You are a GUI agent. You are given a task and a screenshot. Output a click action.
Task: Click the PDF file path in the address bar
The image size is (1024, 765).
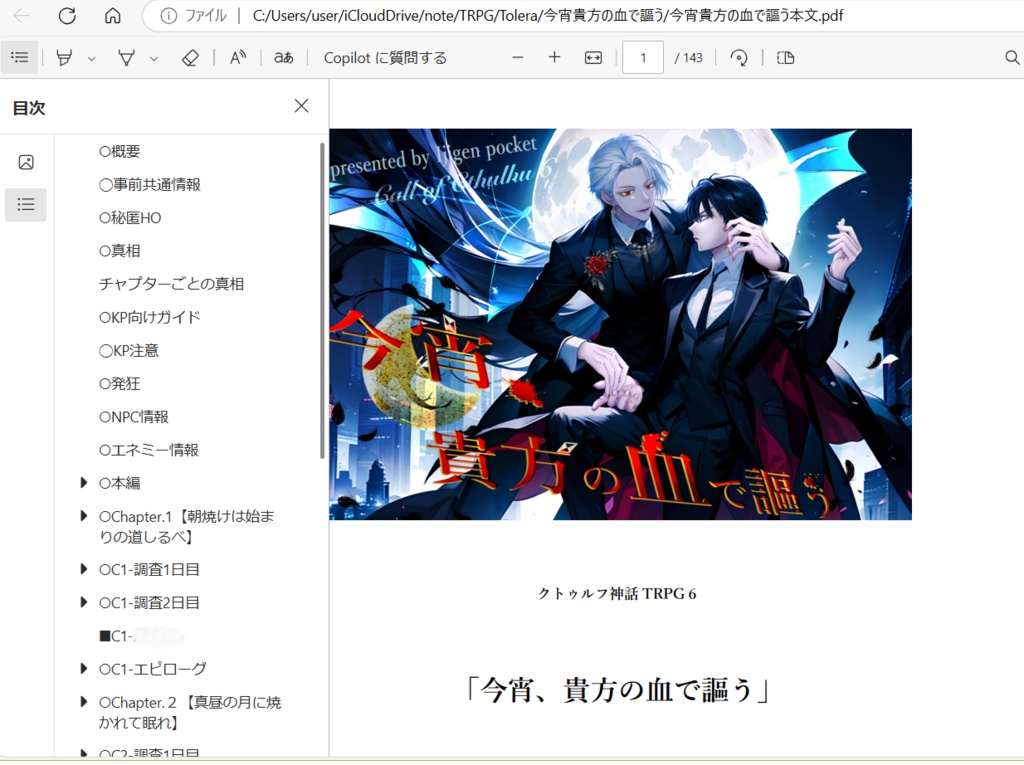click(x=548, y=16)
